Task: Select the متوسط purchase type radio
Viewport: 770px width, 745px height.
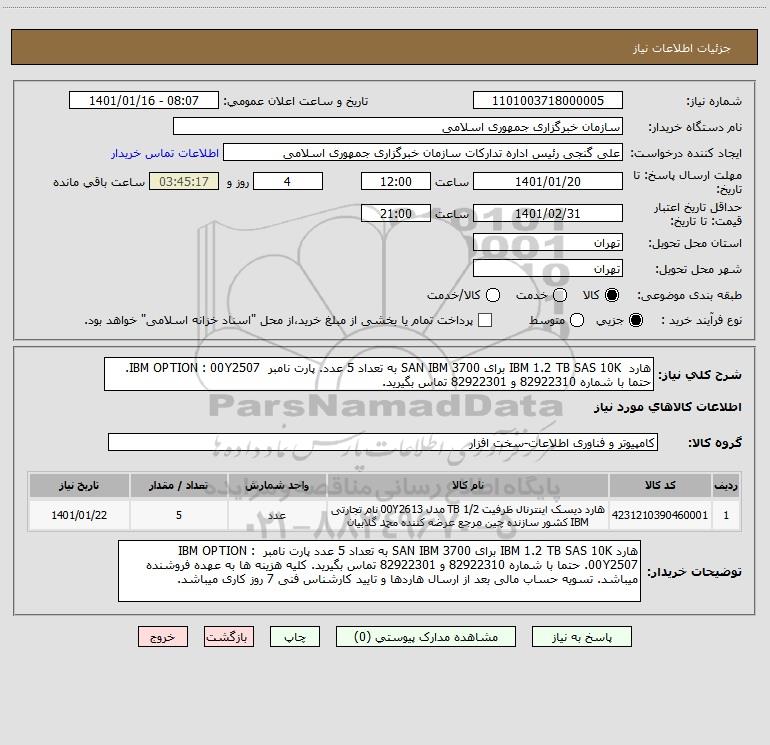Action: pyautogui.click(x=577, y=320)
